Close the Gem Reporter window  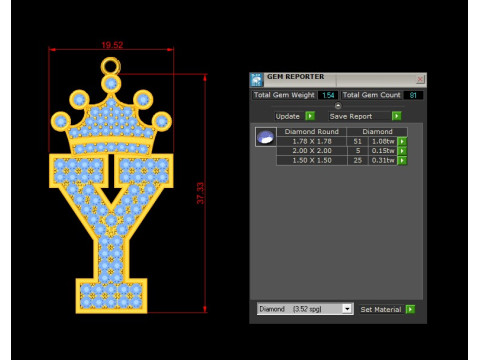[x=420, y=79]
